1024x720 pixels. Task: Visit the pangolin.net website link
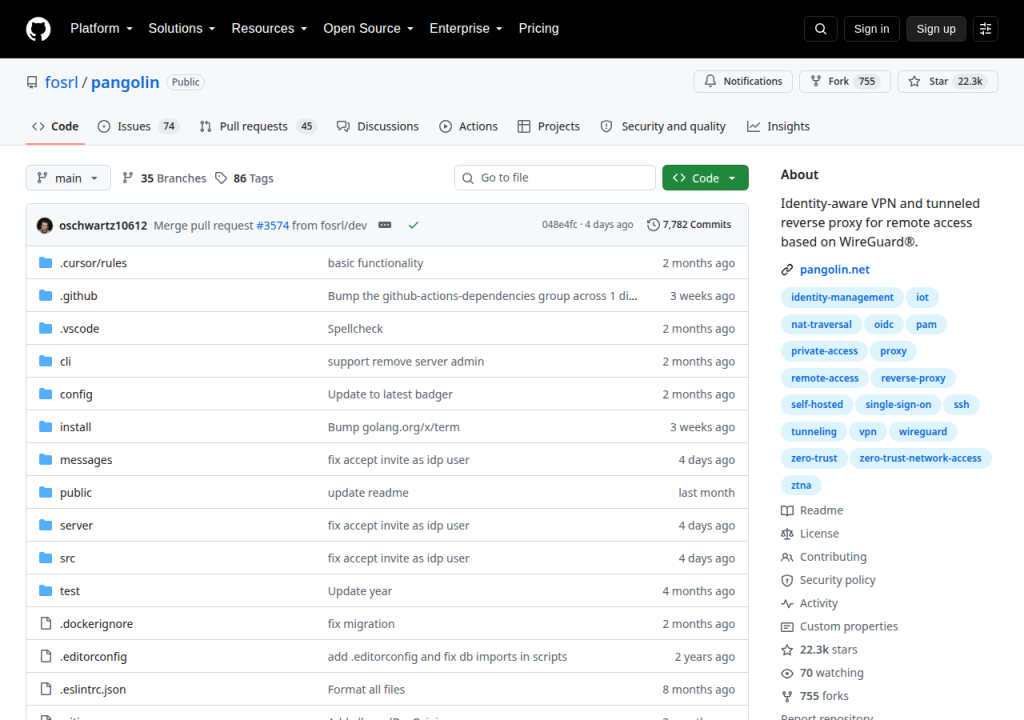[835, 270]
